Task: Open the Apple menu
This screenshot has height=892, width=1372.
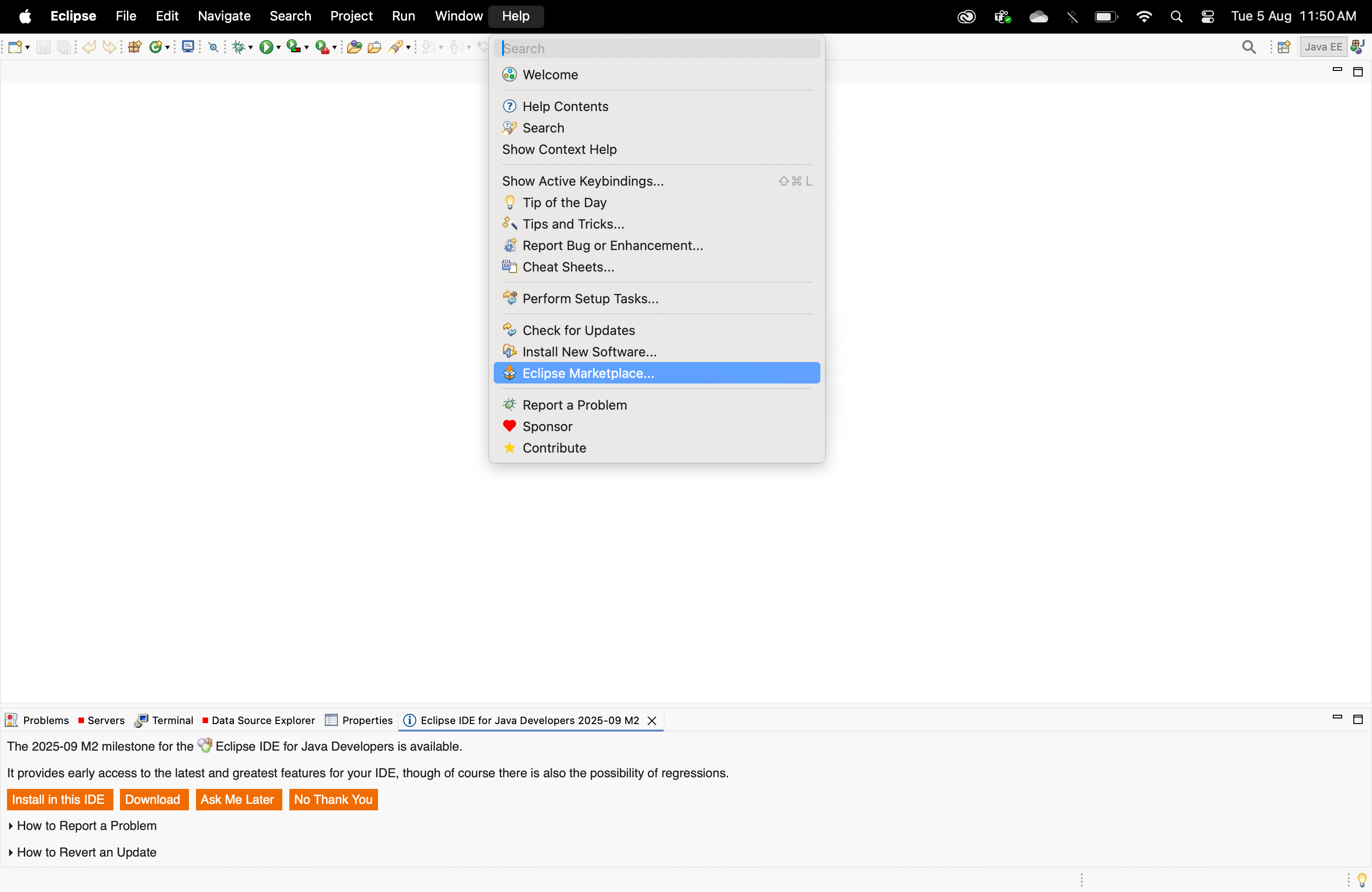Action: [x=25, y=16]
